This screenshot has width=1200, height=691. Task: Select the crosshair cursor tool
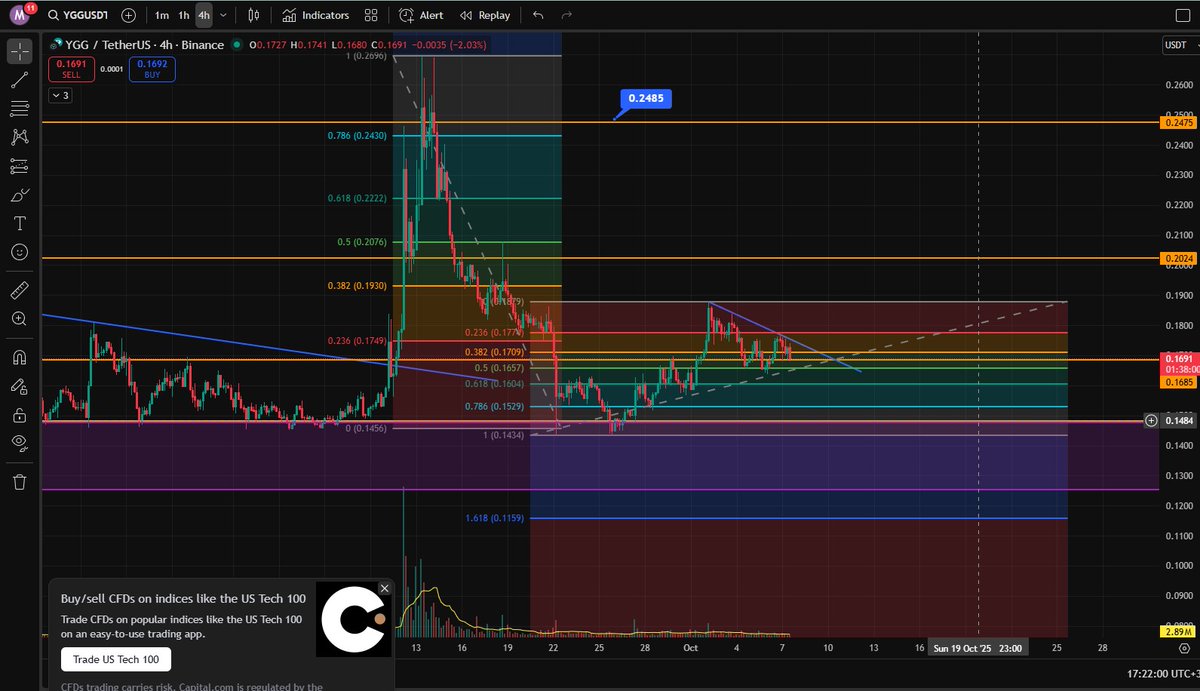pyautogui.click(x=20, y=51)
